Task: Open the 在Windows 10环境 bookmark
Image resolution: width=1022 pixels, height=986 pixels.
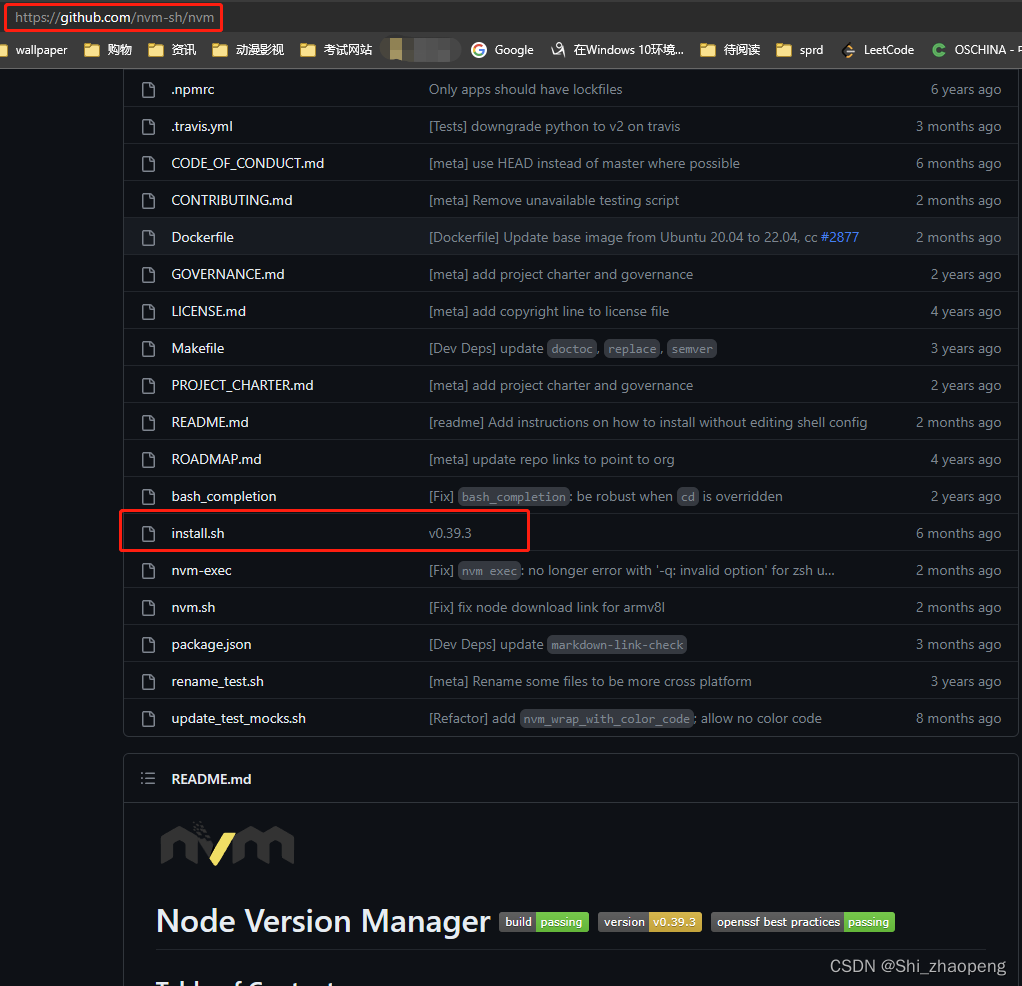Action: (x=618, y=50)
